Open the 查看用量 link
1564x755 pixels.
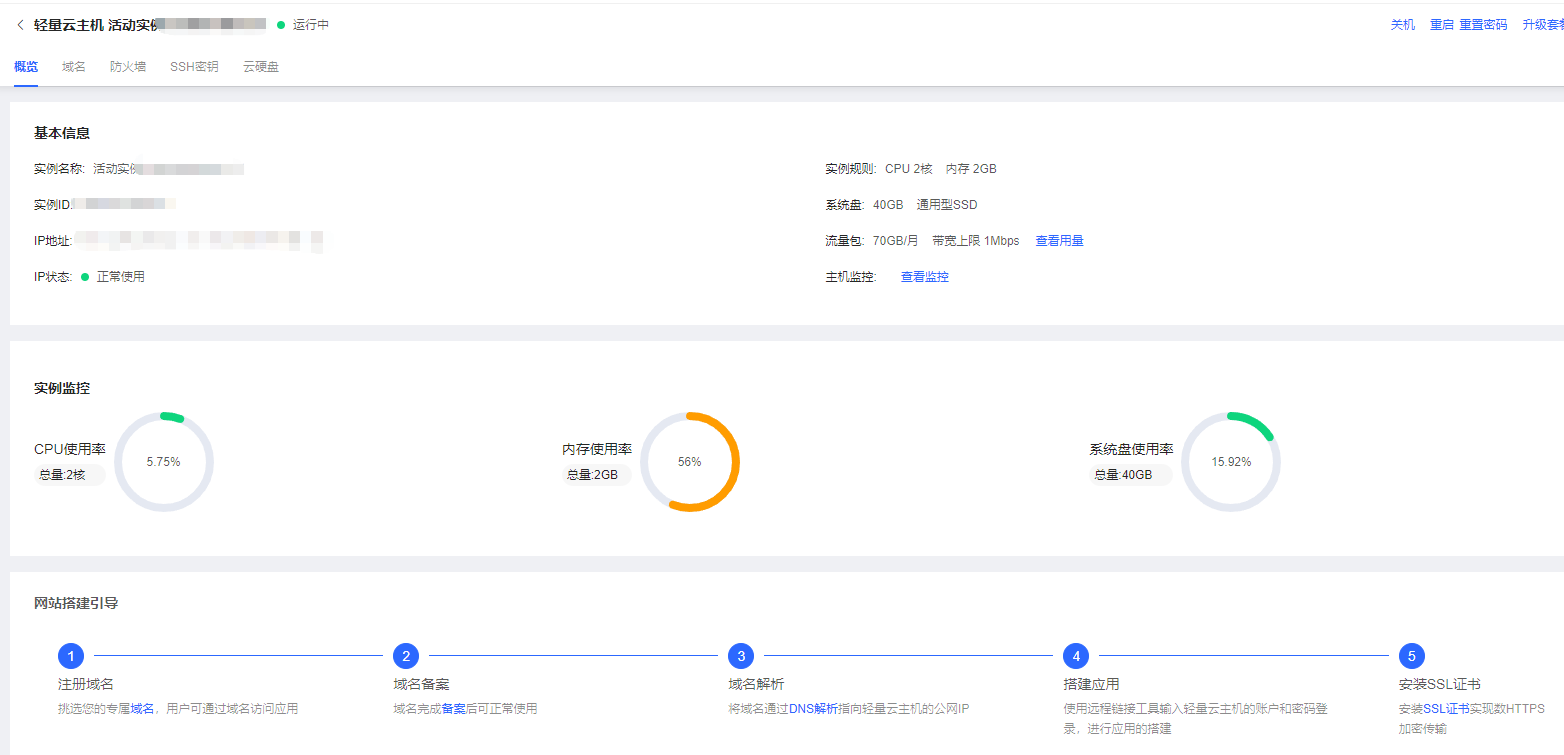(1059, 241)
